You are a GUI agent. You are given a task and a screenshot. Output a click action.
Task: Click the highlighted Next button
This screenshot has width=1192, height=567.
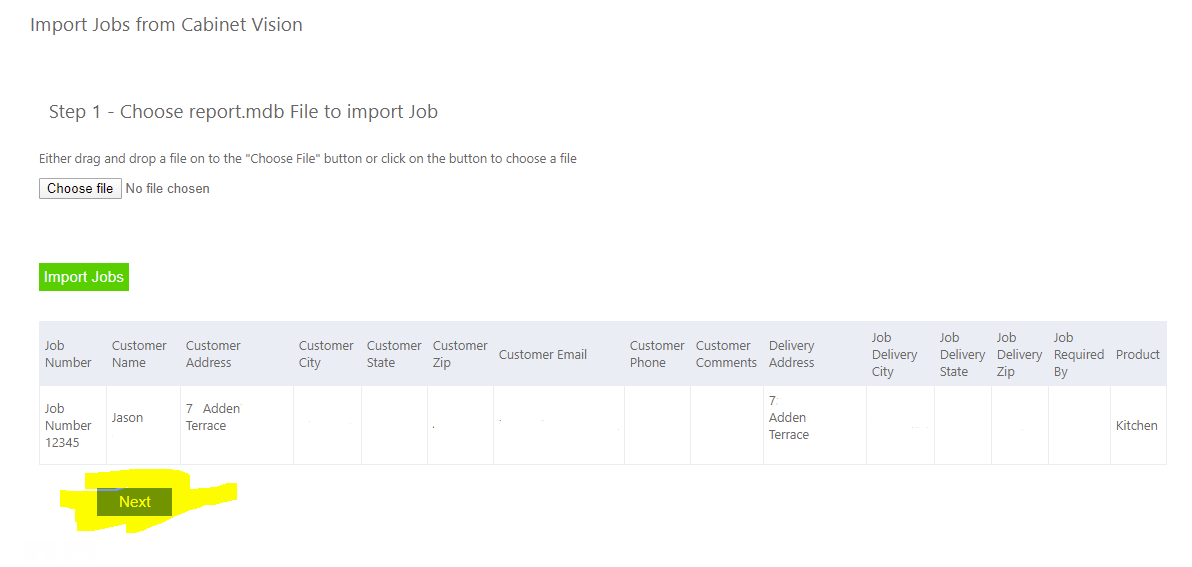134,502
